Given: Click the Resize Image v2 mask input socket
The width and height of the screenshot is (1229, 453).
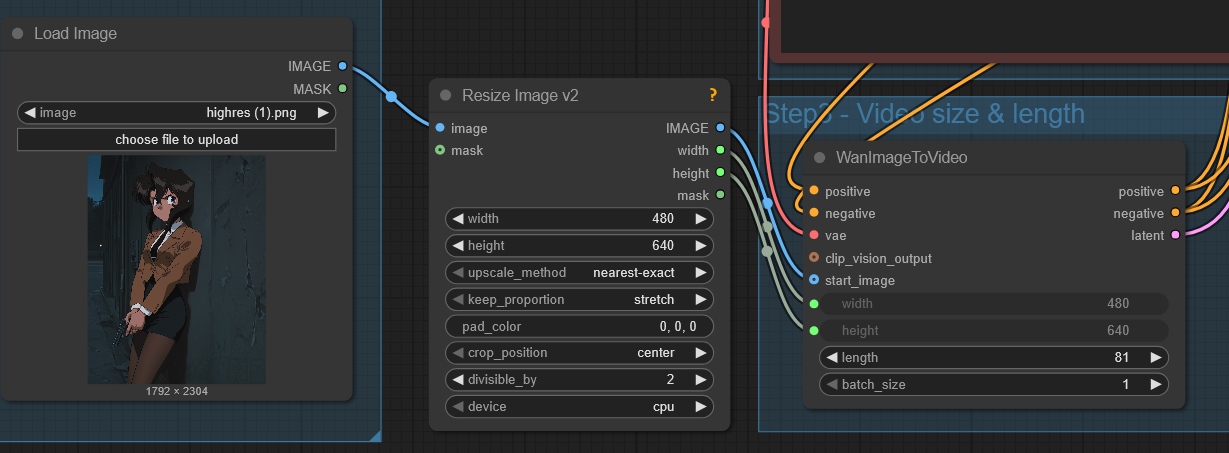Looking at the screenshot, I should click(440, 150).
